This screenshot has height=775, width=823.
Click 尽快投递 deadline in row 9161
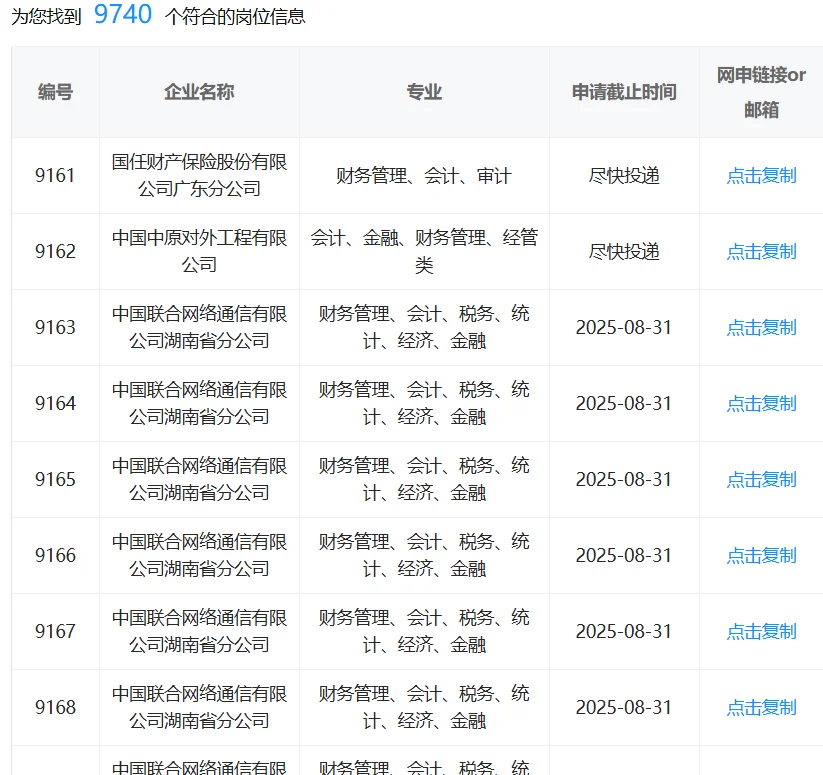pyautogui.click(x=624, y=175)
